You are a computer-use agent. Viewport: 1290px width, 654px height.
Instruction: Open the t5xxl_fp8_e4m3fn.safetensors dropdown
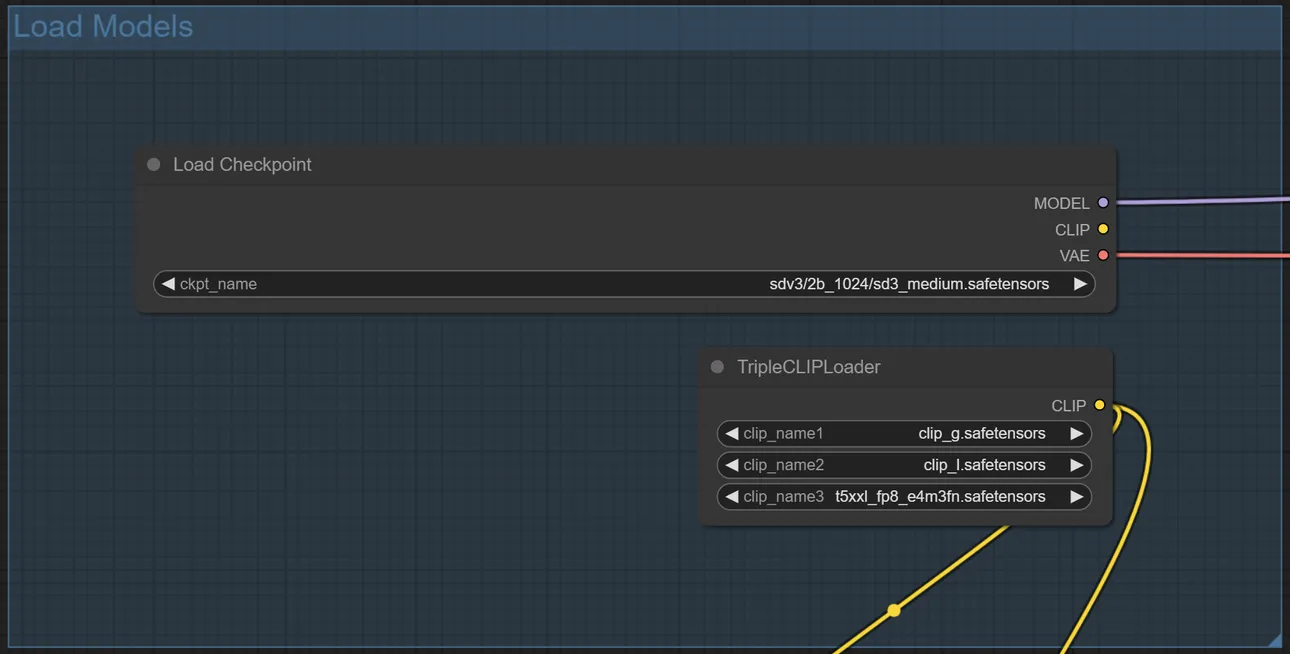pos(904,497)
